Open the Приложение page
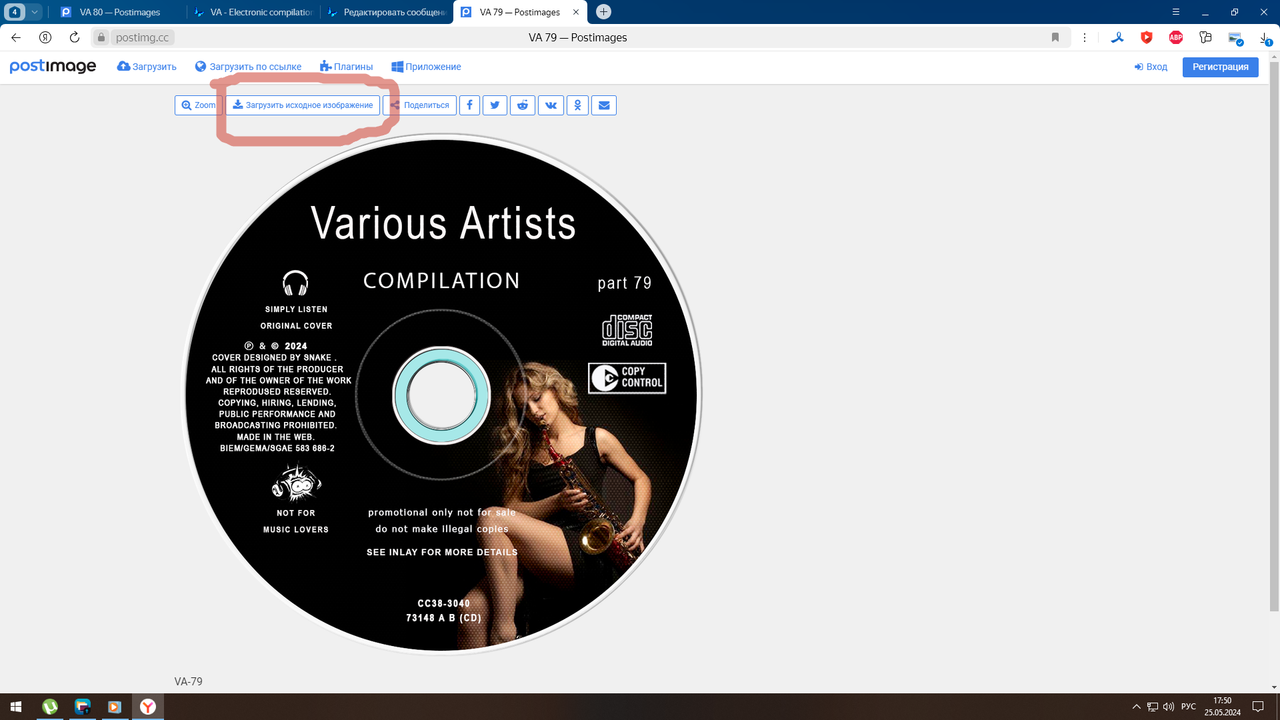Screen dimensions: 1280x720 tap(426, 67)
